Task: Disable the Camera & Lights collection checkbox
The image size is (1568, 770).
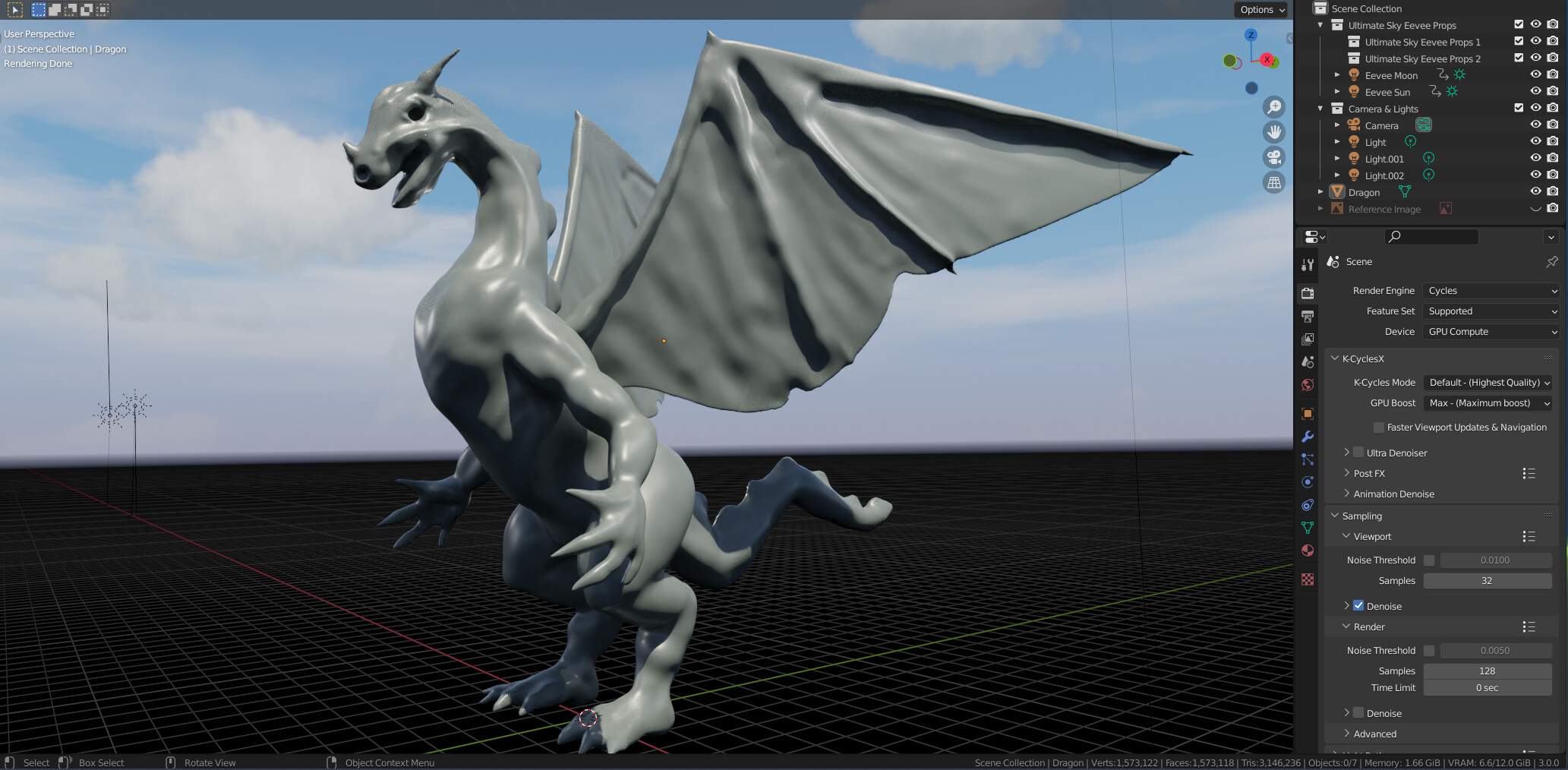Action: (1518, 107)
